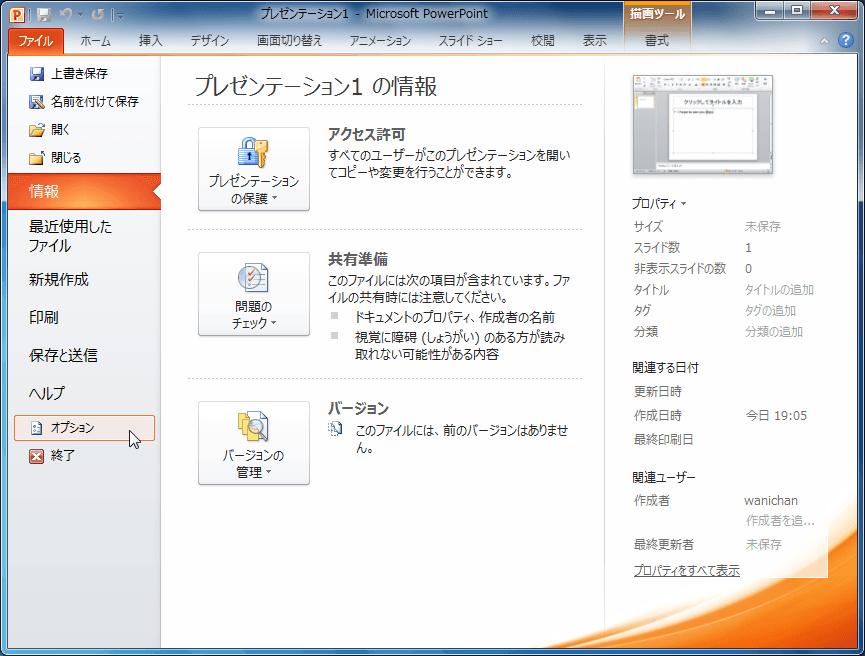The height and width of the screenshot is (656, 865).
Task: Click the 作成者を追... field
Action: (780, 520)
